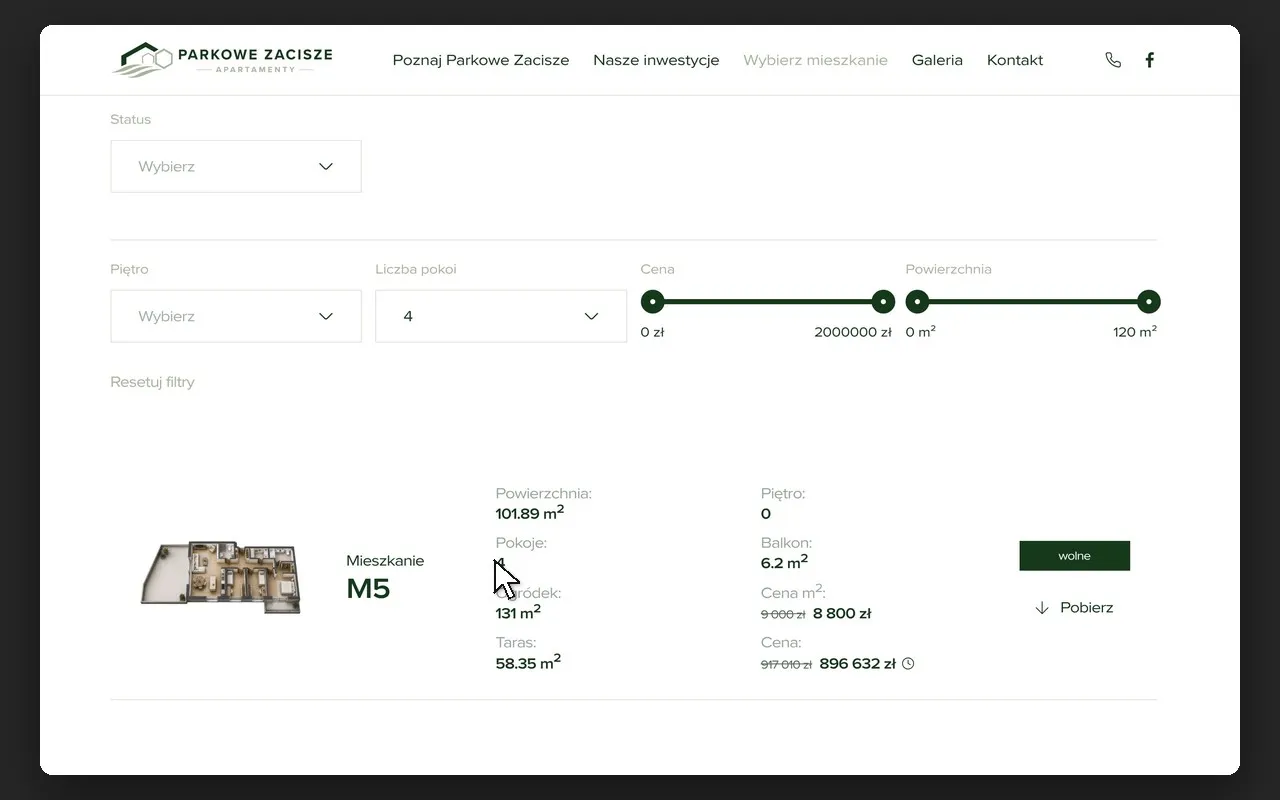Expand the Liczba pokoi dropdown
The height and width of the screenshot is (800, 1280).
click(x=501, y=316)
